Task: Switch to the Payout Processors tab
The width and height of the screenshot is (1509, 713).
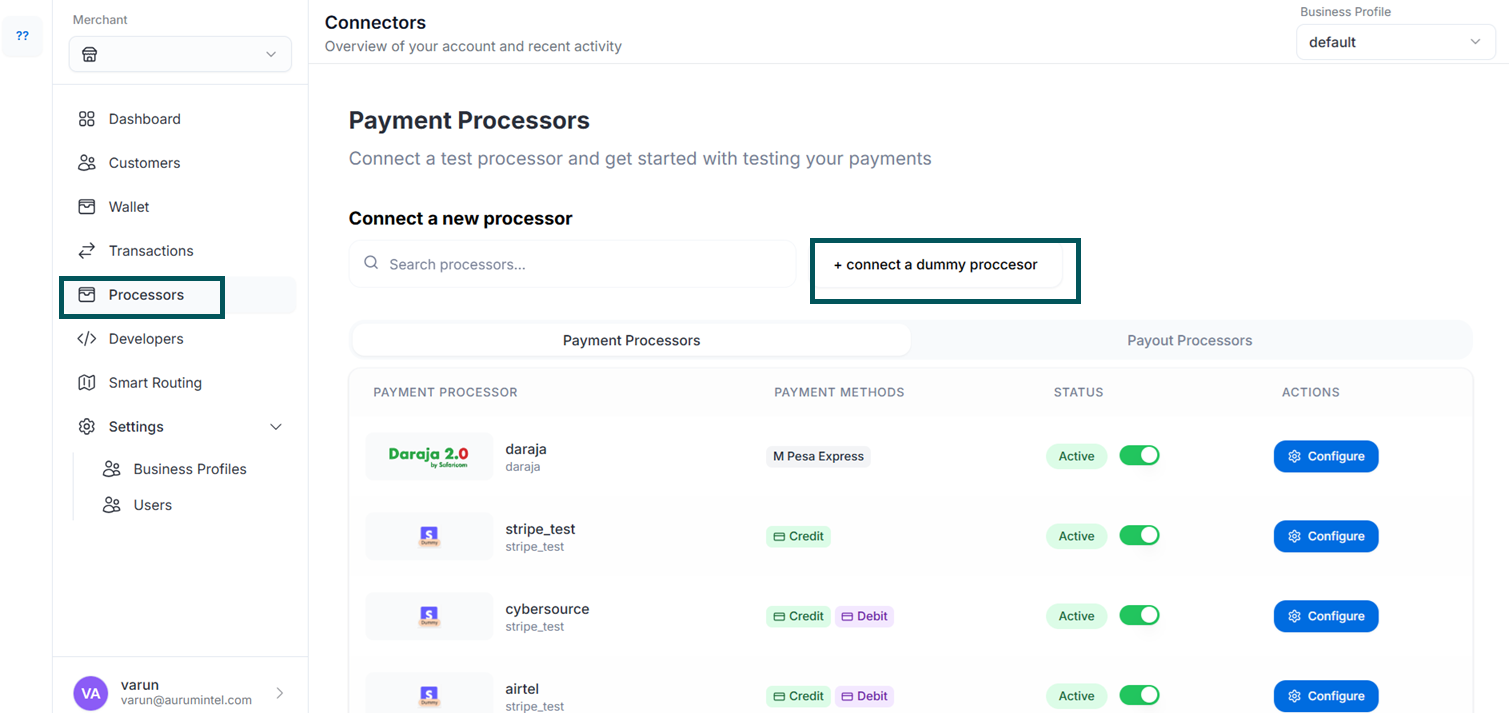Action: [x=1189, y=340]
